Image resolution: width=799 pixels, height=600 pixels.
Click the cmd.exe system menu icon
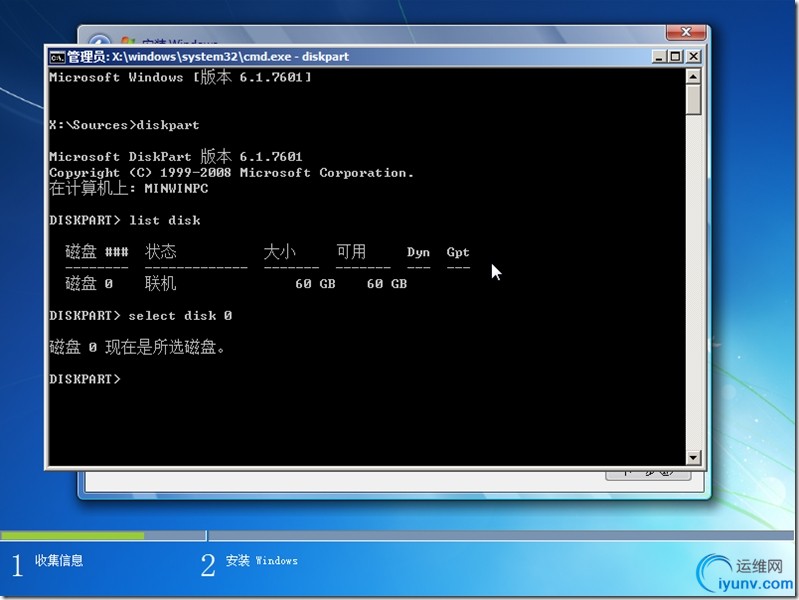click(x=57, y=57)
